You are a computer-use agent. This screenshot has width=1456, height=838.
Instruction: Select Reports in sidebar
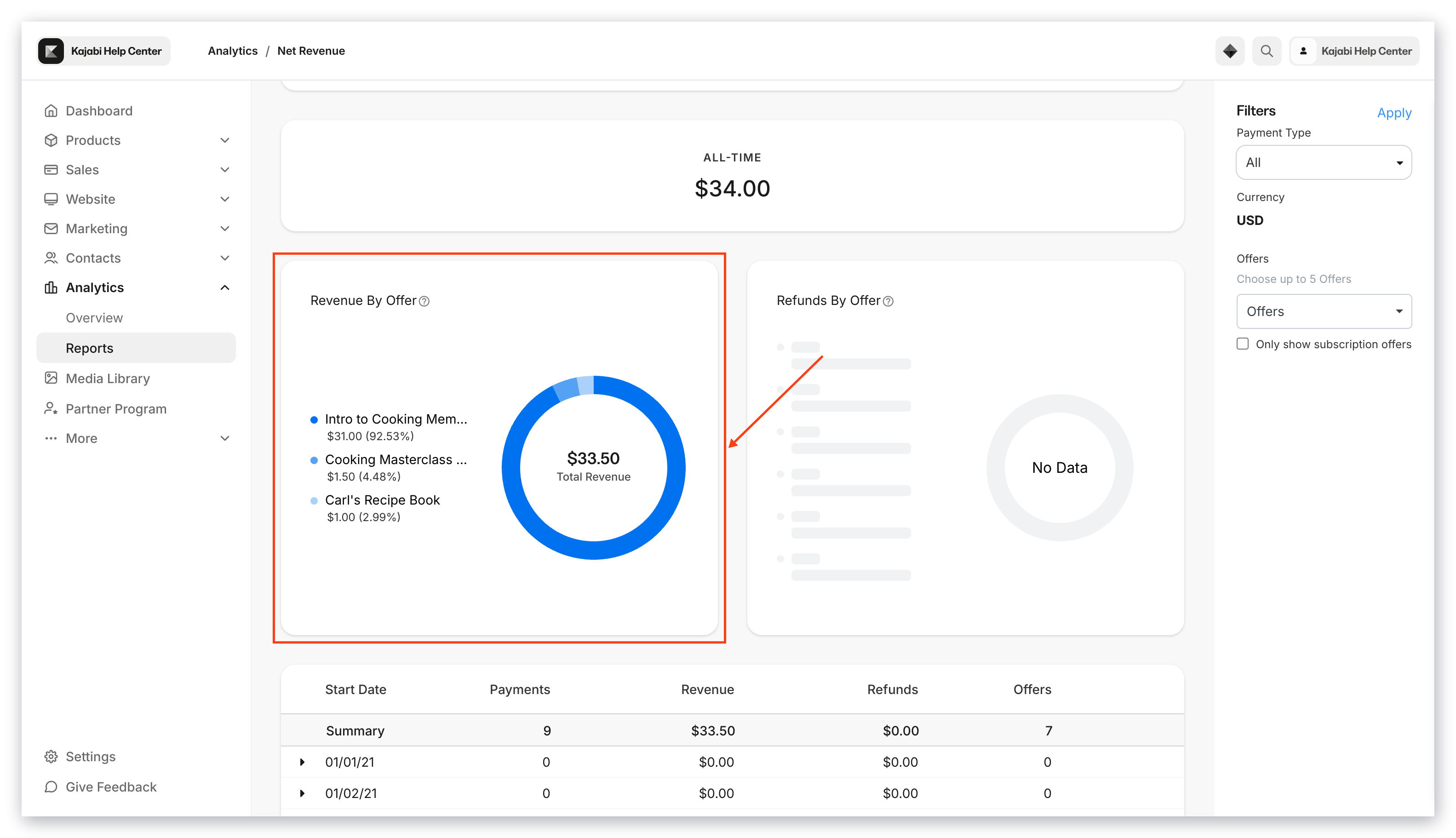[136, 348]
